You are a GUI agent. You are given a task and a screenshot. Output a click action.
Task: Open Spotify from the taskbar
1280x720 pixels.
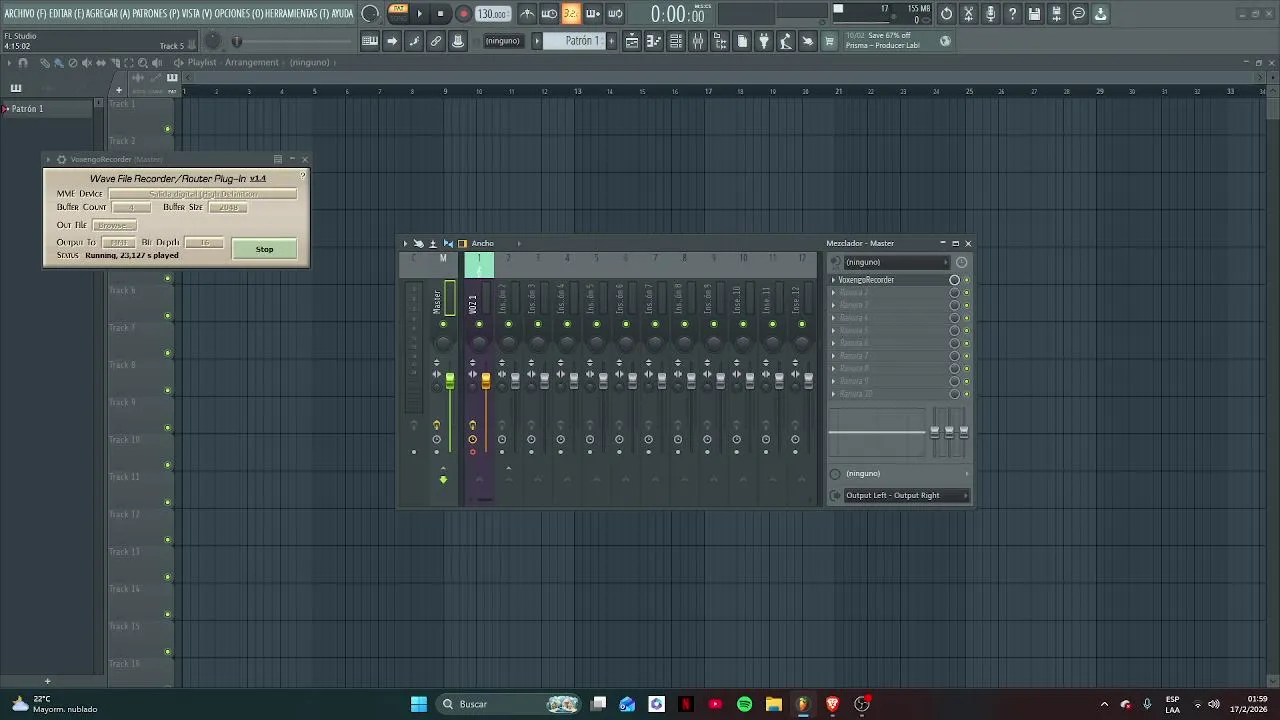744,704
